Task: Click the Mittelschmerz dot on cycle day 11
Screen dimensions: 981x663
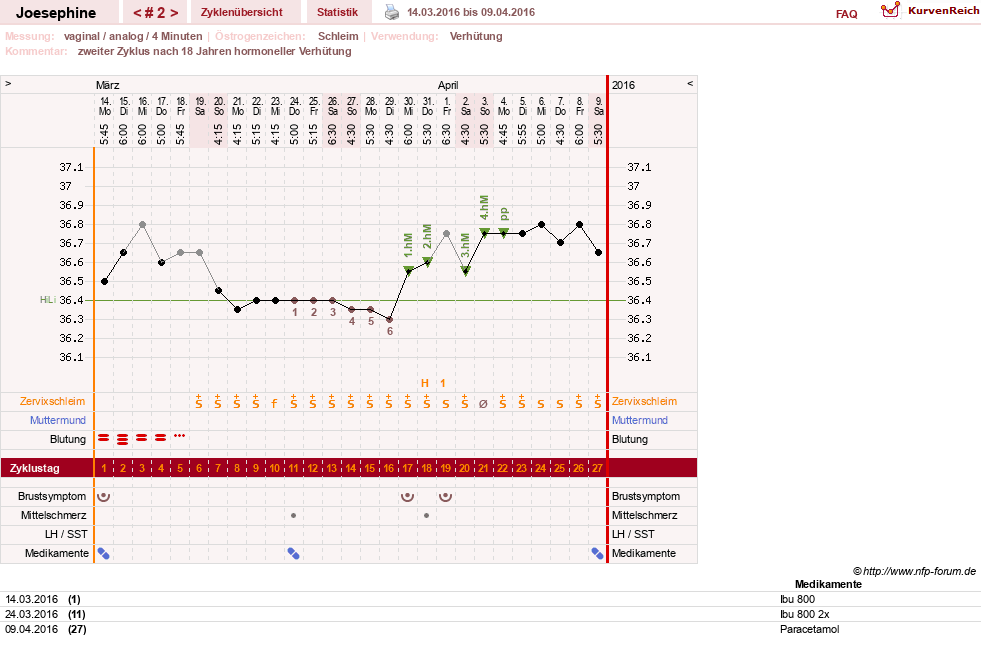Action: point(293,515)
